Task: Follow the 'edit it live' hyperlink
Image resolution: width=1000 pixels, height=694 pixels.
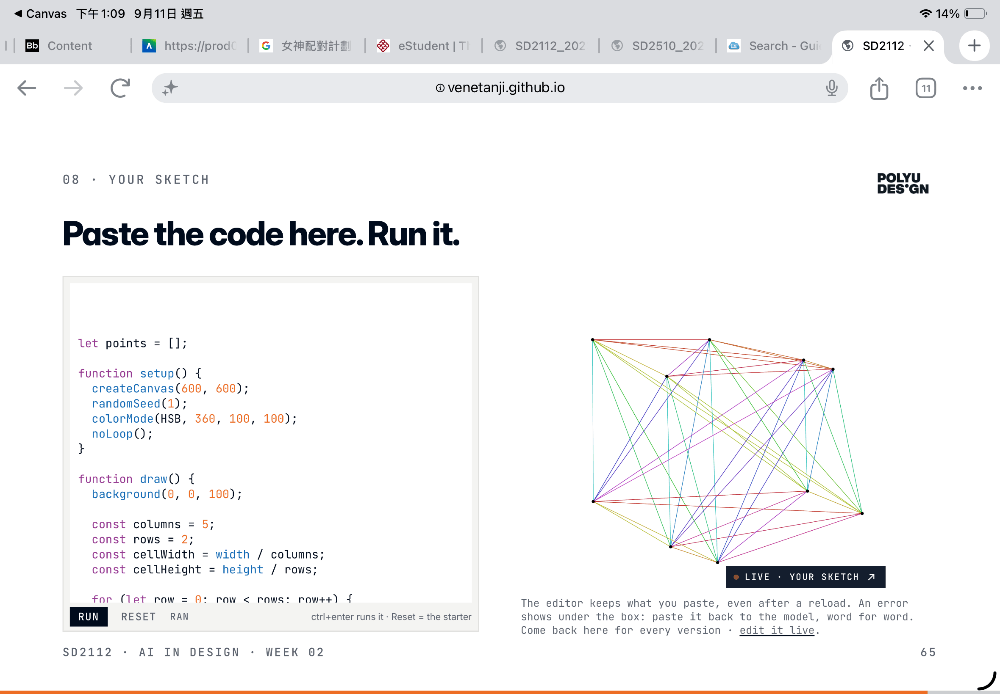Action: pyautogui.click(x=777, y=630)
